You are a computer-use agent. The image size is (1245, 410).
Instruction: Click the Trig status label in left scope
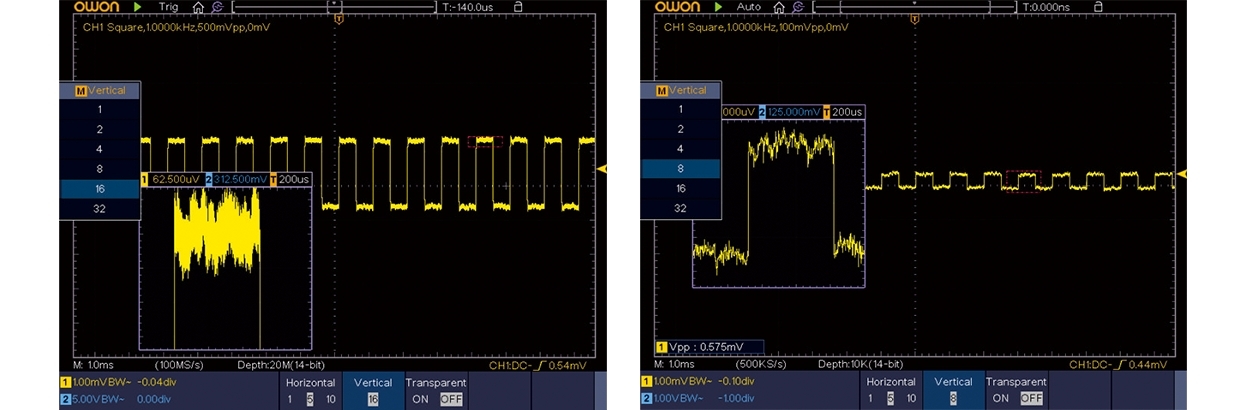[x=168, y=7]
